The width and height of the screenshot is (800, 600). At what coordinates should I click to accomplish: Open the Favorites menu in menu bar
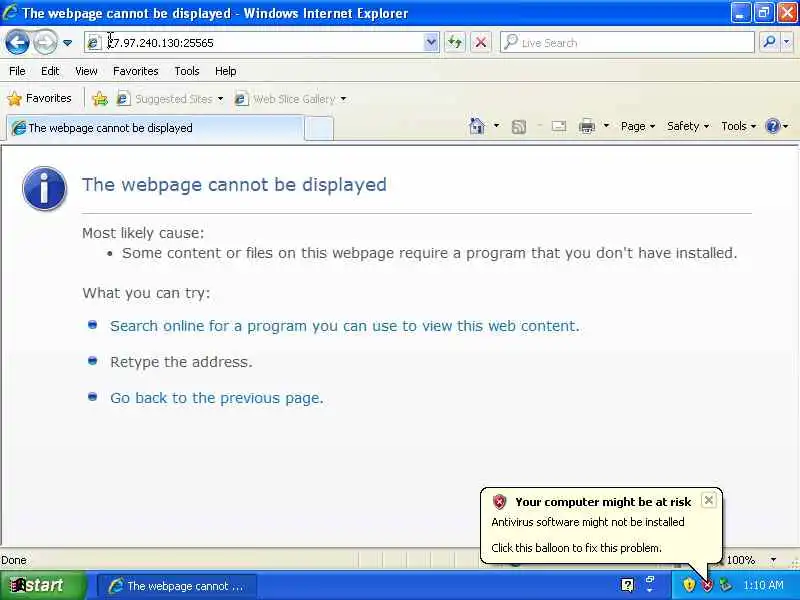(136, 71)
